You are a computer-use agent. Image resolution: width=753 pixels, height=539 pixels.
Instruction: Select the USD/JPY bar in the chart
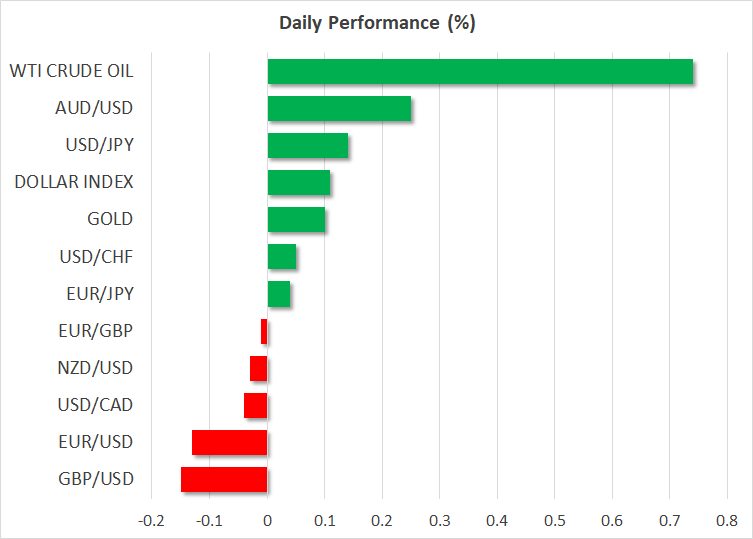[x=307, y=146]
